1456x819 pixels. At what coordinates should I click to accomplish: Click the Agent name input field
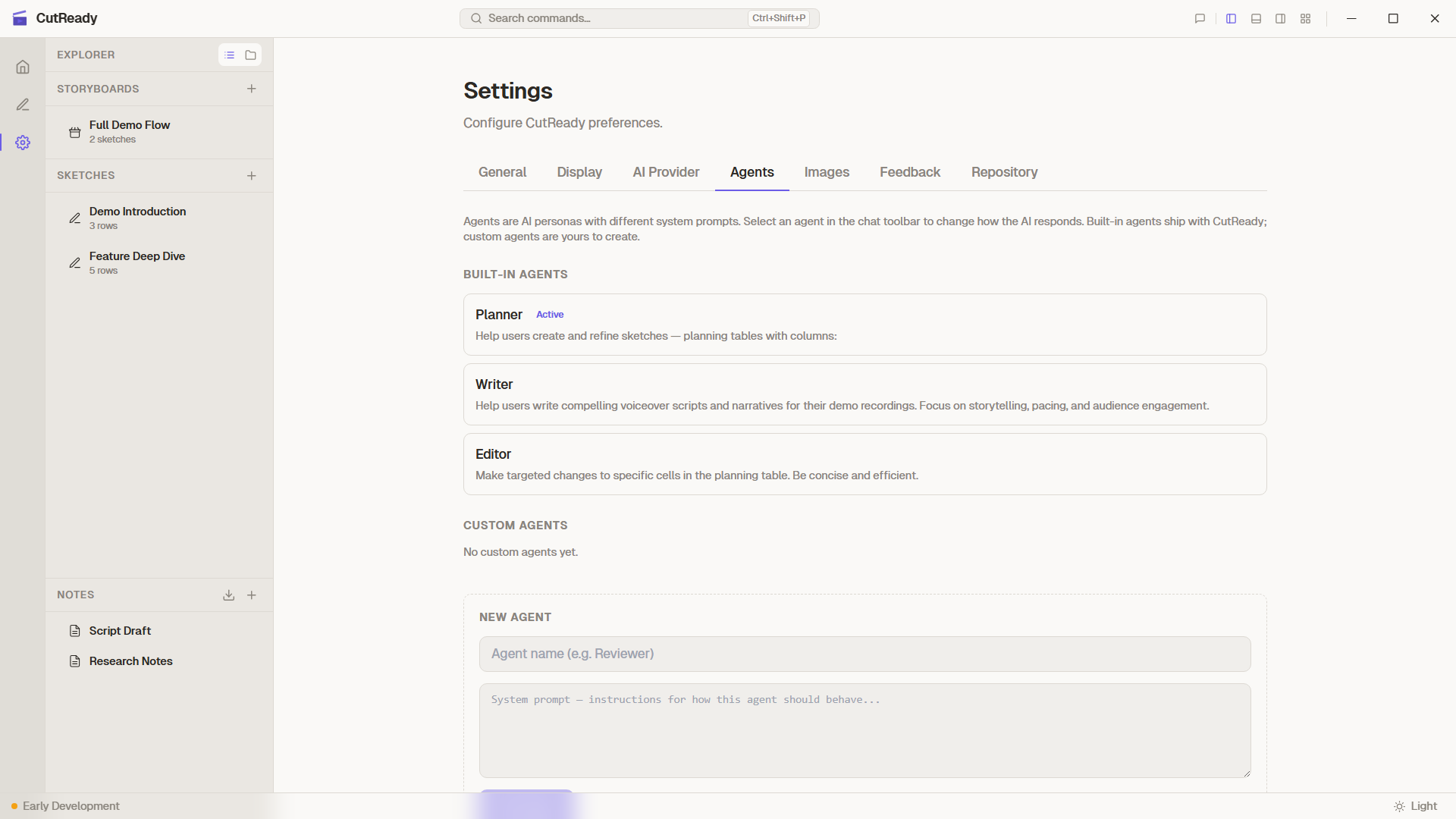click(x=864, y=653)
